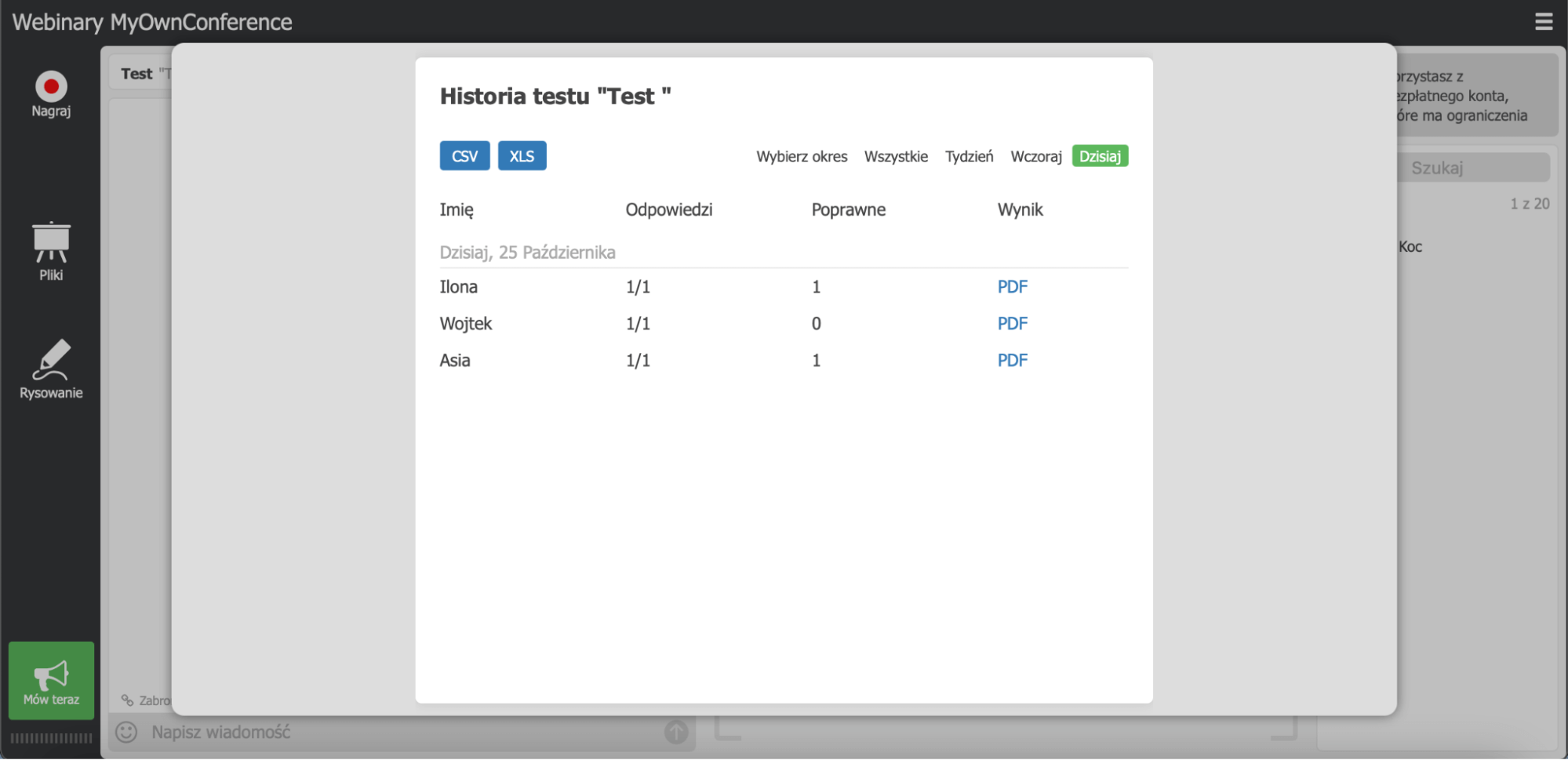1568x760 pixels.
Task: Open Wojtek's PDF result
Action: pos(1012,324)
